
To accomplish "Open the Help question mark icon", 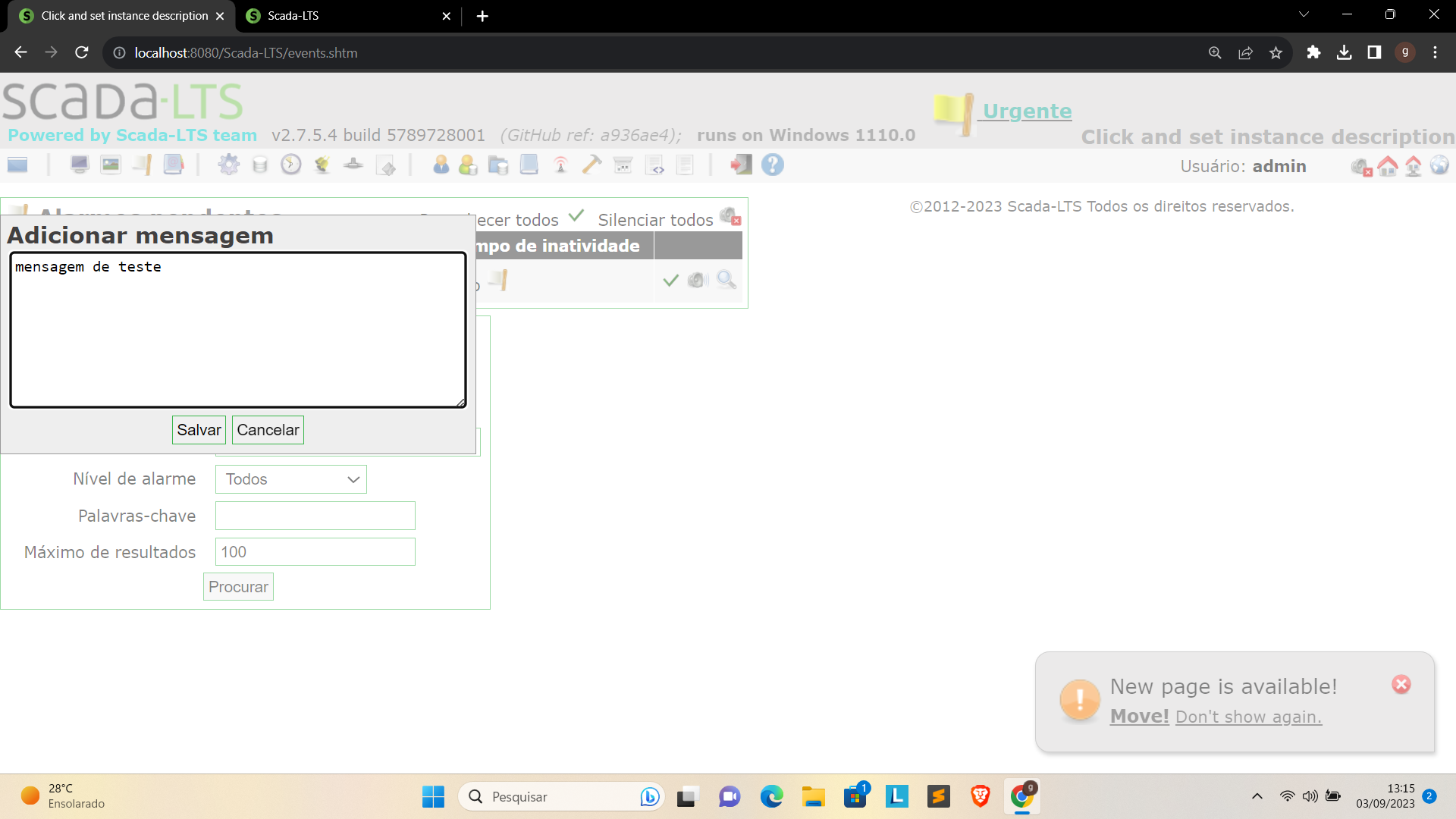I will [773, 165].
